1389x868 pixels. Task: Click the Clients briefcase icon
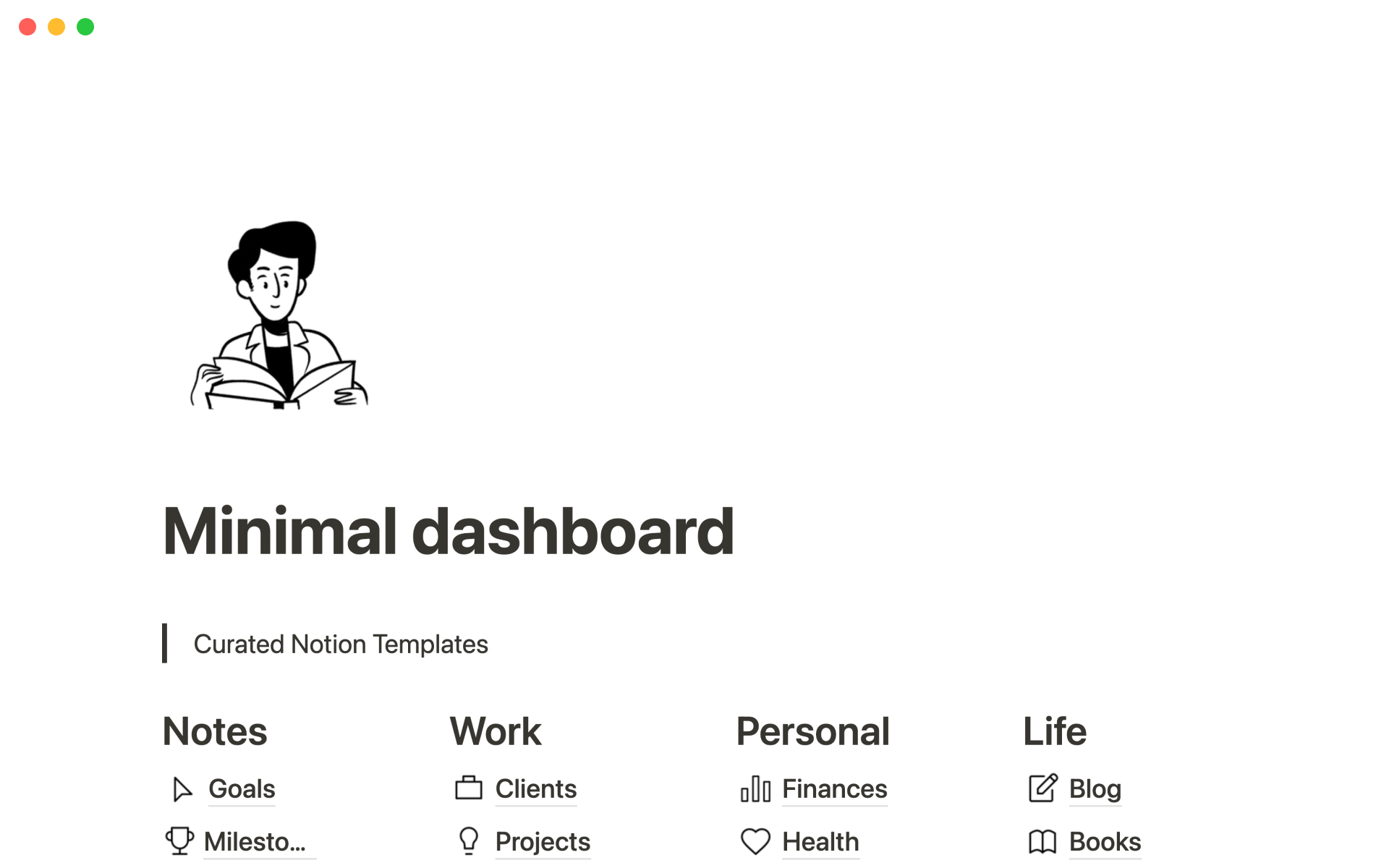tap(467, 788)
